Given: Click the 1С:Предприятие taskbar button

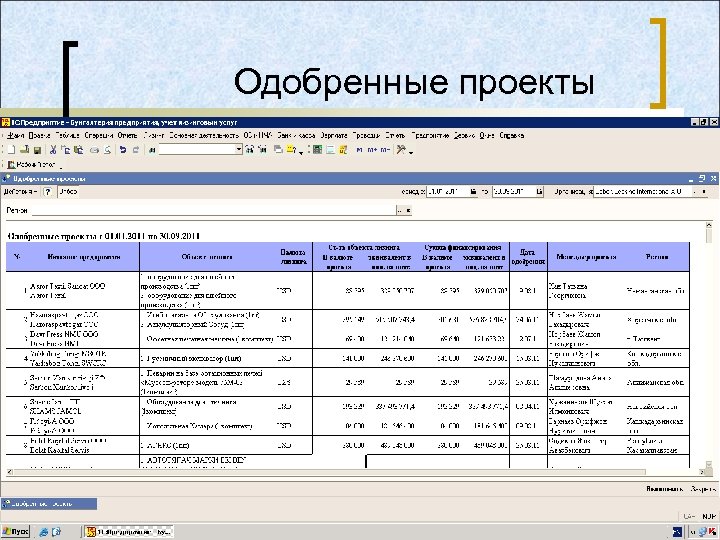Looking at the screenshot, I should [129, 532].
